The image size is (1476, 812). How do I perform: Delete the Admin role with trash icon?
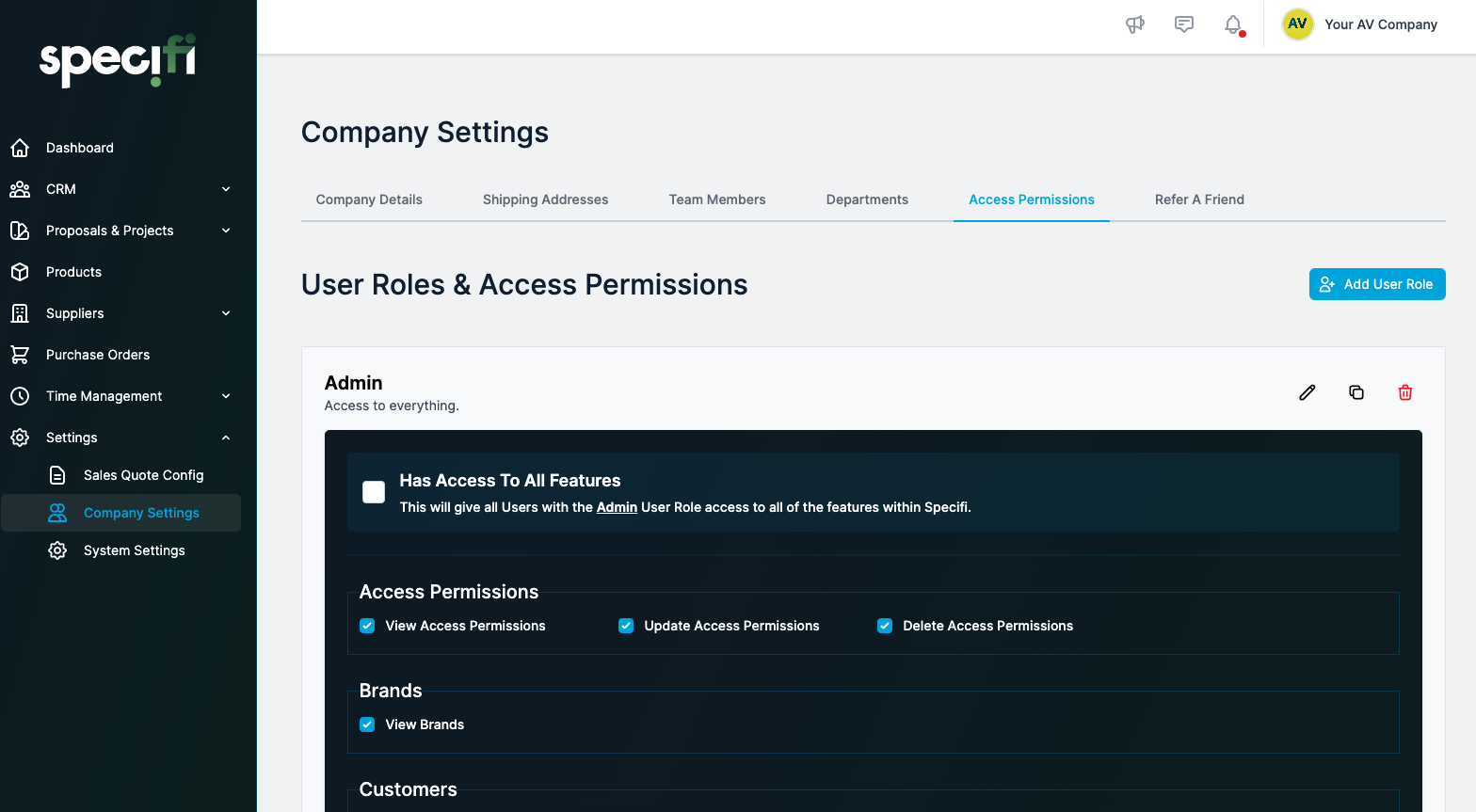click(x=1405, y=392)
